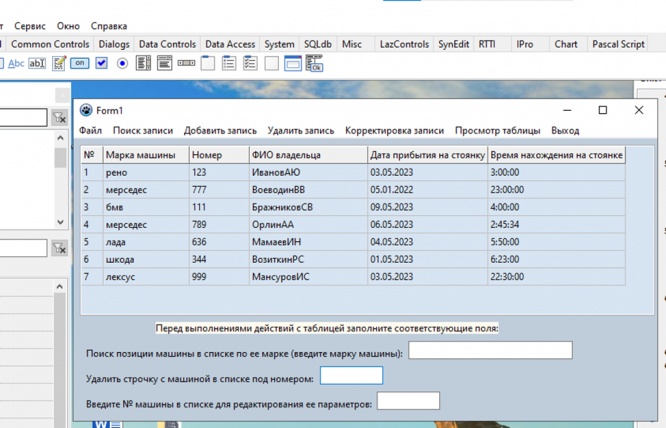666x428 pixels.
Task: Focus the delete row number field
Action: coord(351,376)
